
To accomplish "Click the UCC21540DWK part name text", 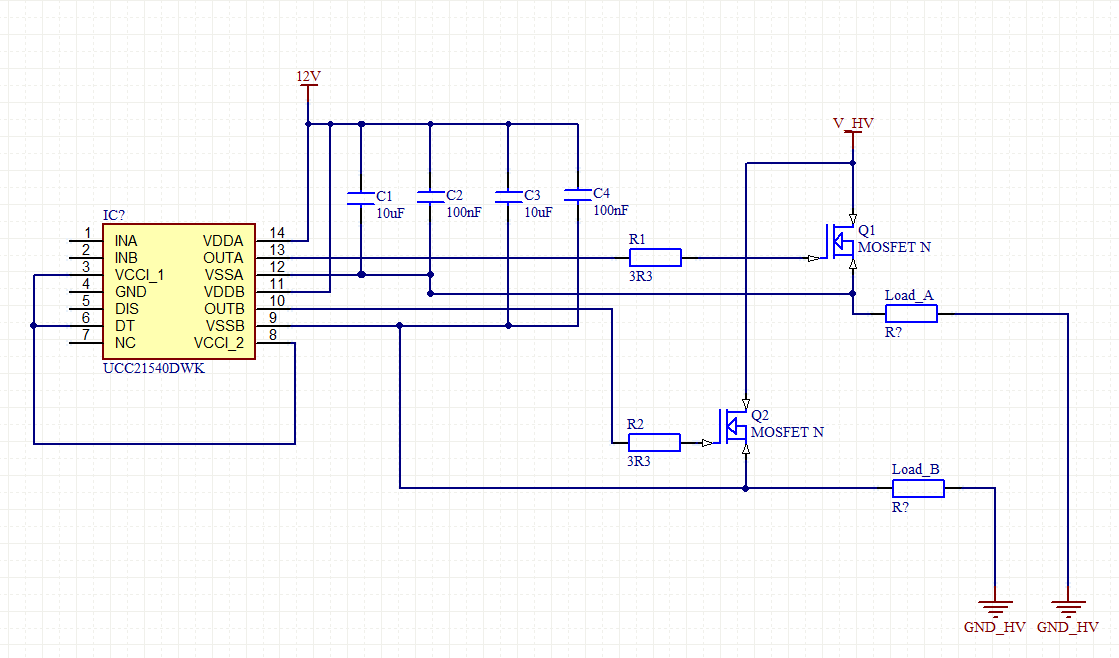I will tap(154, 368).
